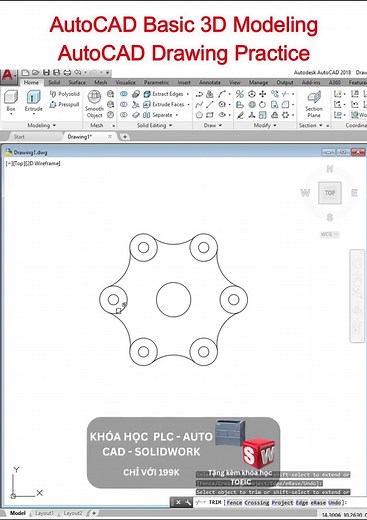367x520 pixels.
Task: Open the Manage ribbon tab
Action: 258,82
